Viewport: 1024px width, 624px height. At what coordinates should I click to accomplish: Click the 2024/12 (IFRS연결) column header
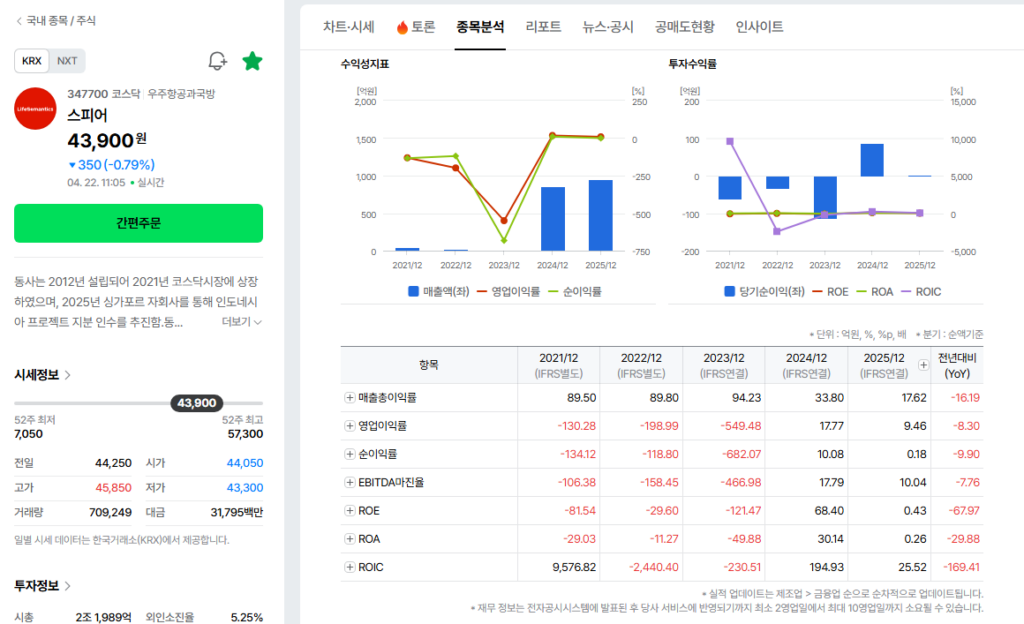click(x=806, y=366)
